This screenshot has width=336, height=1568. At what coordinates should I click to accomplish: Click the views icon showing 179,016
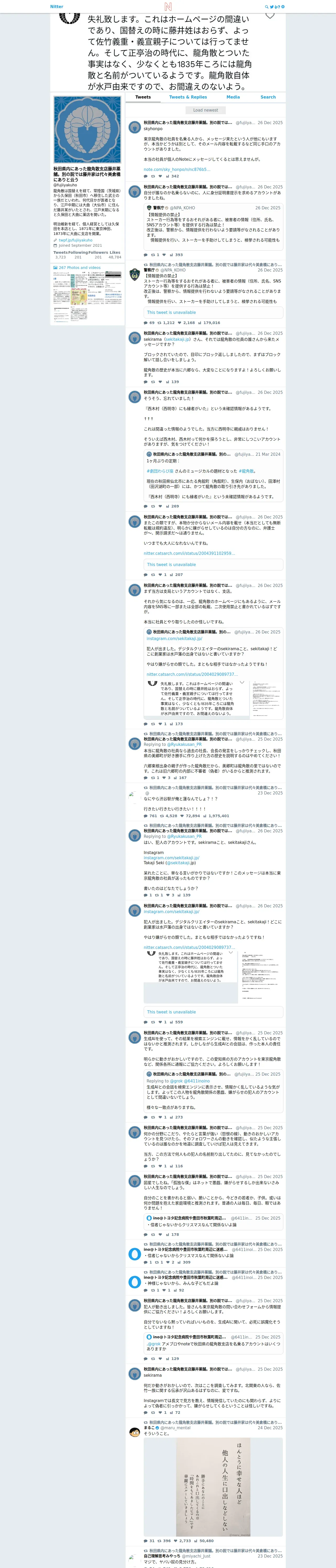pos(200,323)
